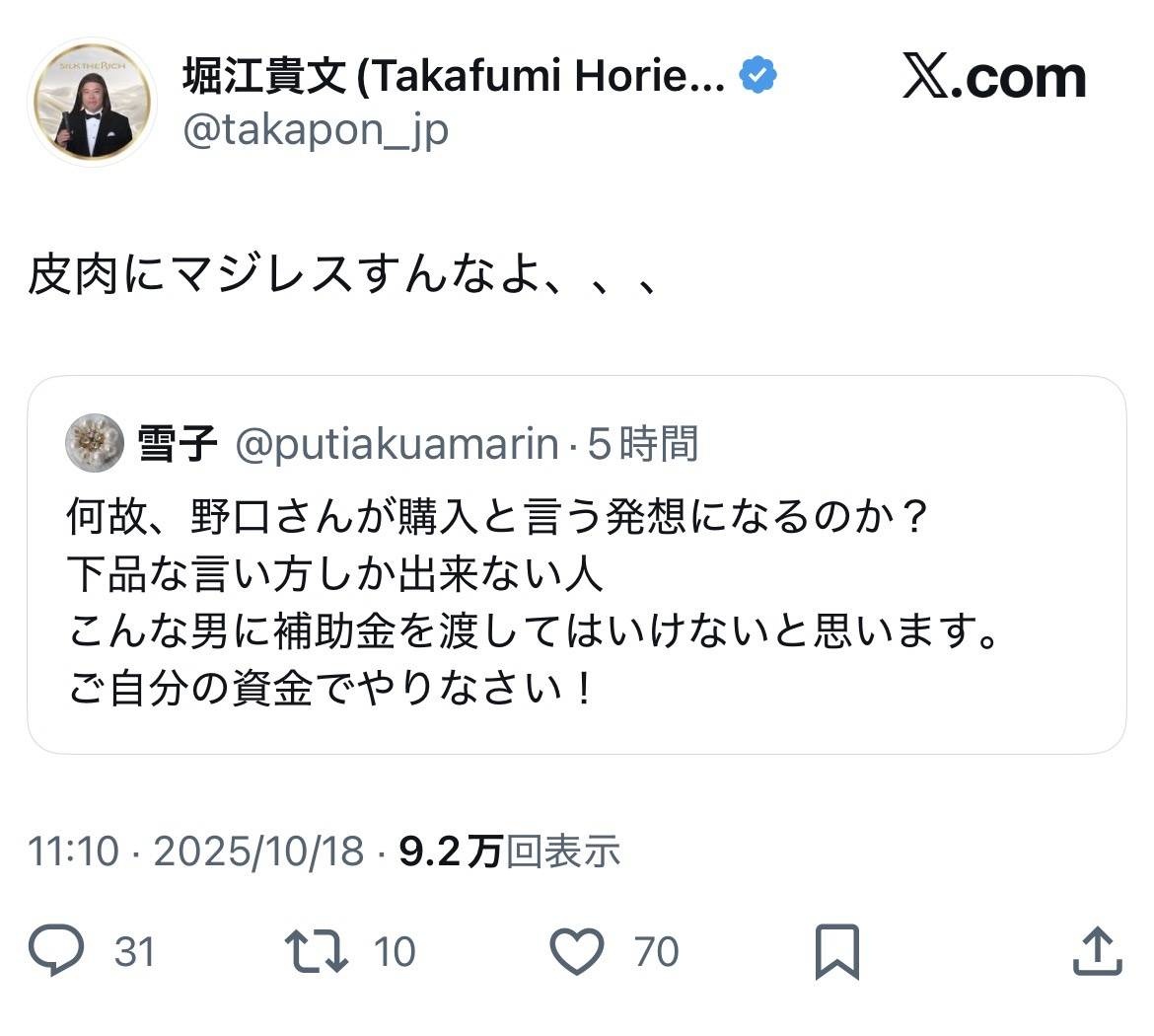The image size is (1154, 1036).
Task: Click the like count 70
Action: point(656,952)
